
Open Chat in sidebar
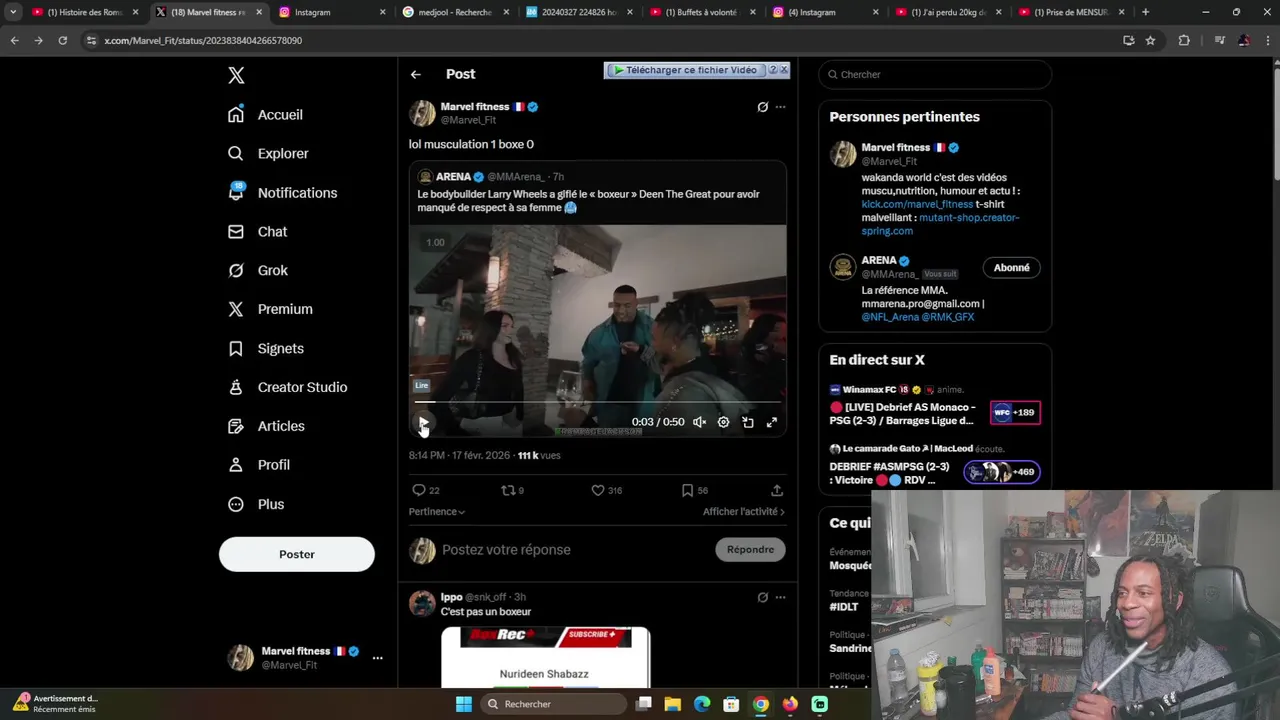tap(257, 231)
